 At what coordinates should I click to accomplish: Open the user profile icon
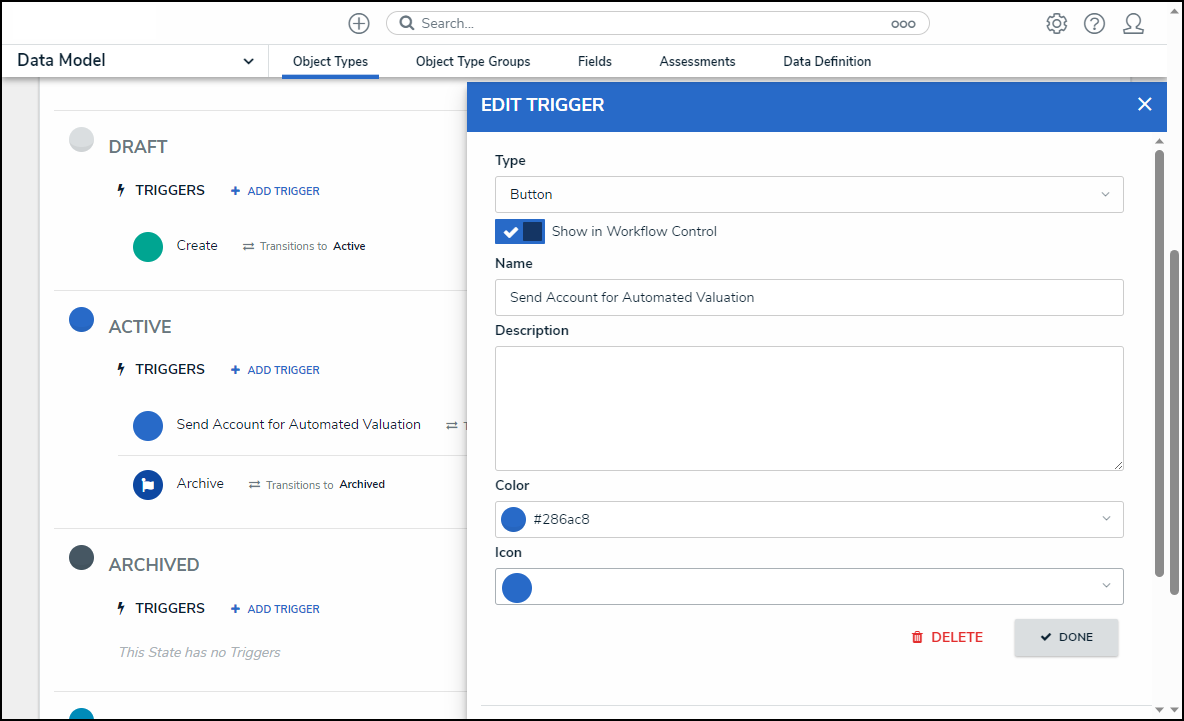click(1133, 23)
